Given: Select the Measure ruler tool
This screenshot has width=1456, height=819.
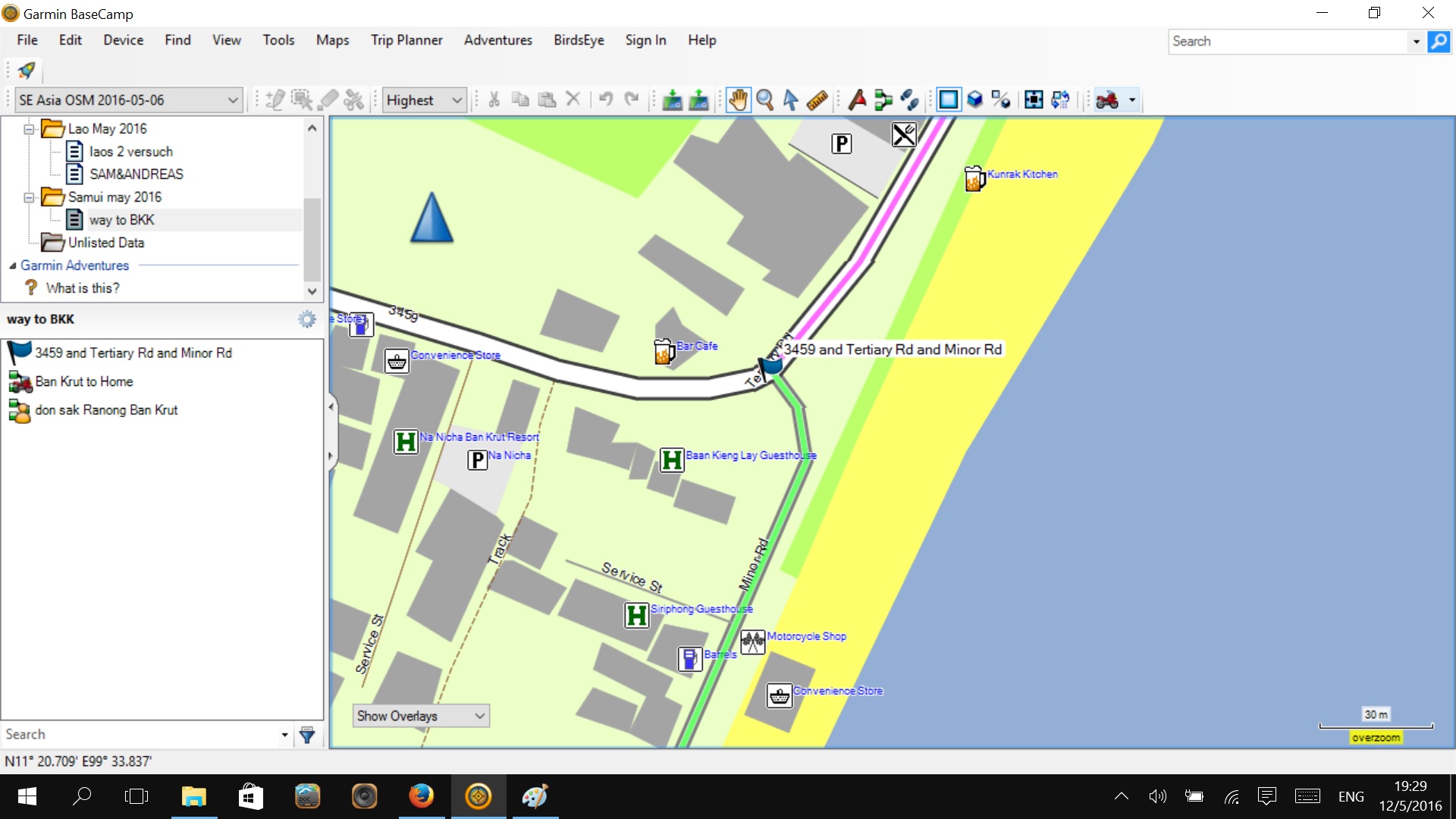Looking at the screenshot, I should coord(817,100).
